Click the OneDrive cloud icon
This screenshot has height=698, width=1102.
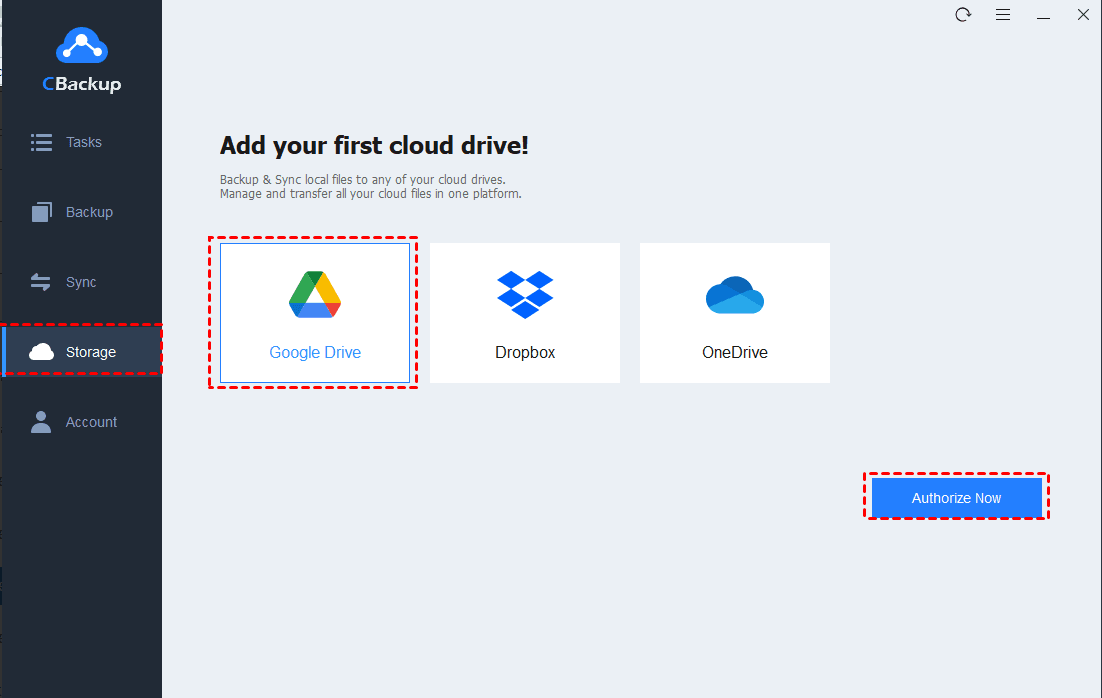[734, 294]
